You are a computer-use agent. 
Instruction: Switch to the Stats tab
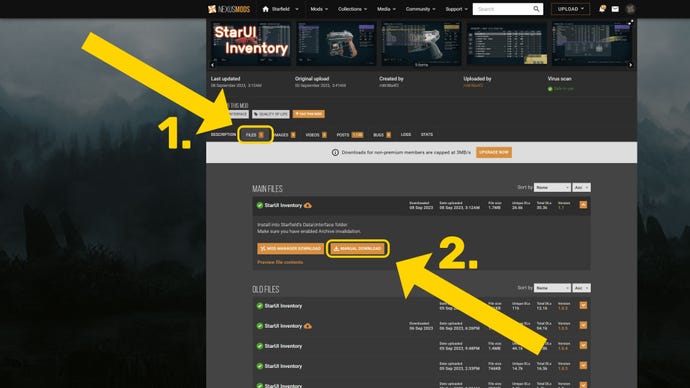[427, 135]
